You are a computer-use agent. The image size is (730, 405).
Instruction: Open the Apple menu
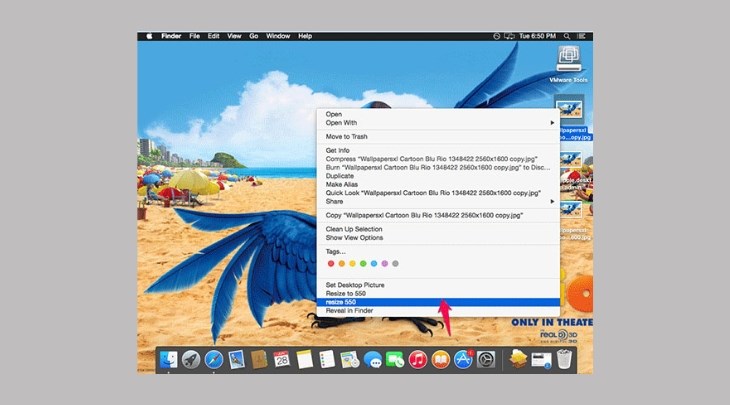click(x=150, y=36)
